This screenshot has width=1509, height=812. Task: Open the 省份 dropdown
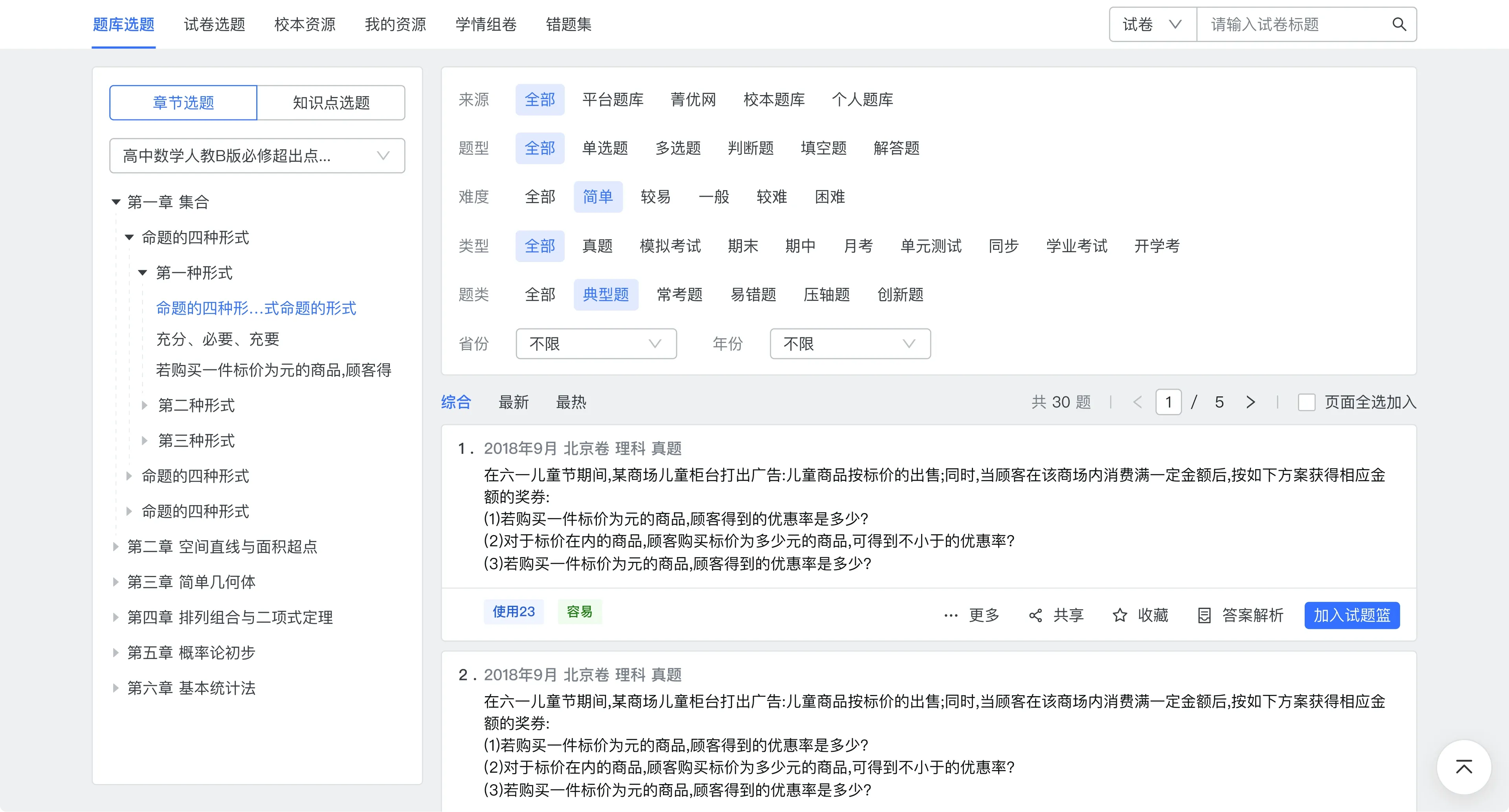(597, 344)
